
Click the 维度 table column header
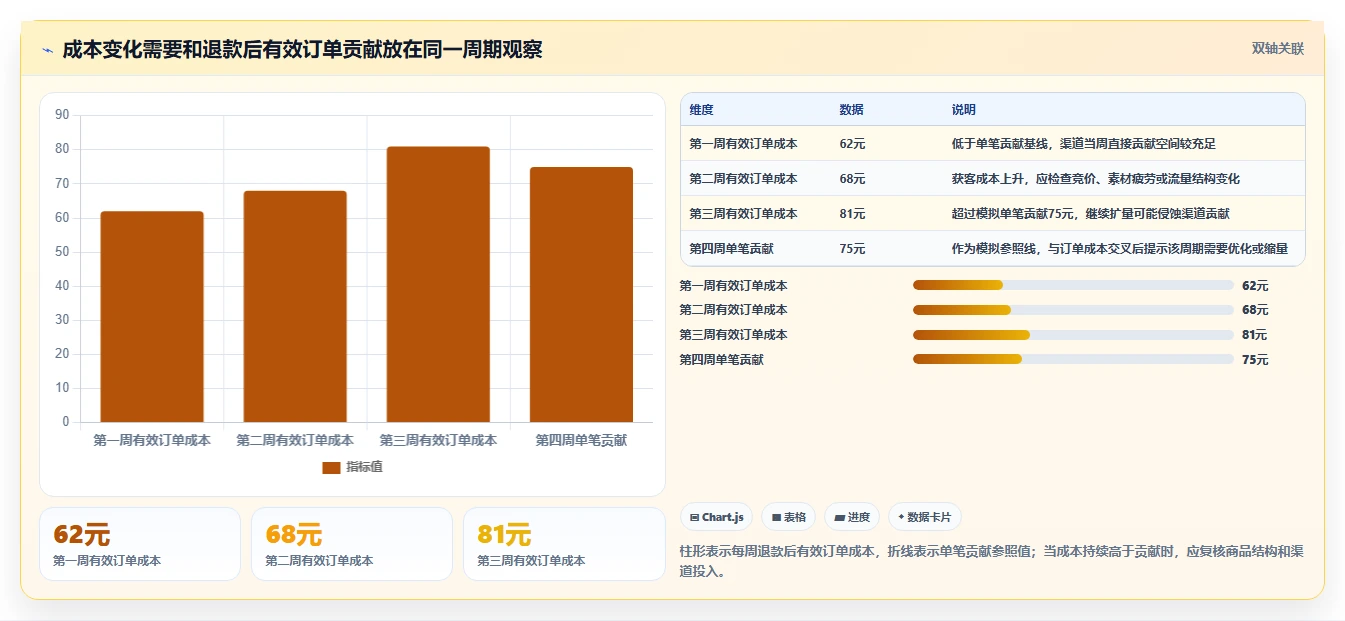[x=702, y=110]
